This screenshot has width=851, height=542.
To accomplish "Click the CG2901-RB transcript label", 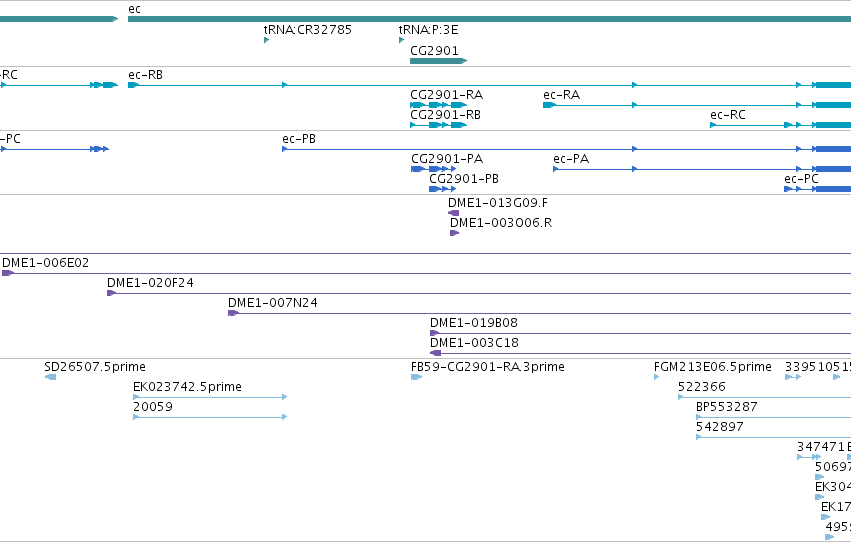I will click(x=446, y=115).
